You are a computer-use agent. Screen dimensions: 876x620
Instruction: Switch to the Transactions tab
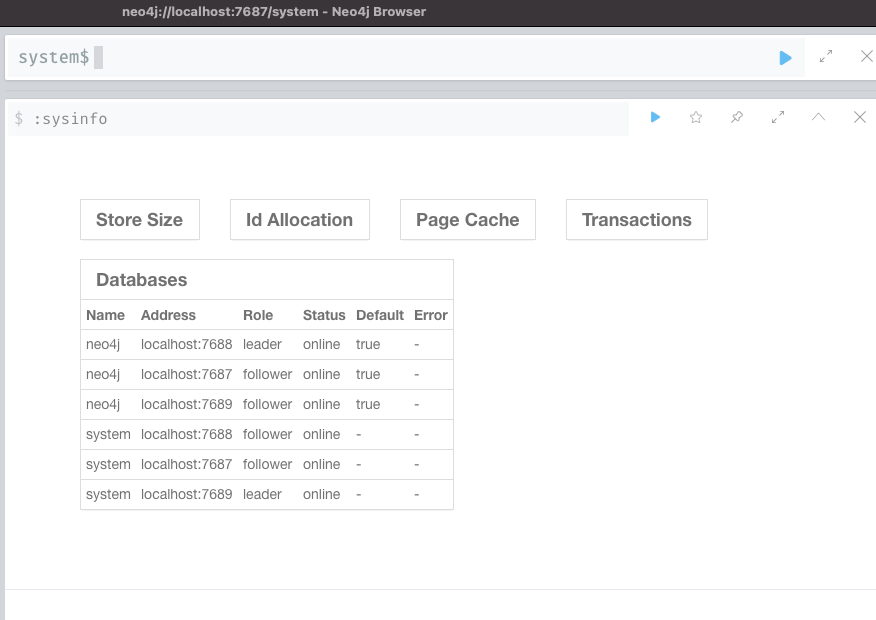(x=636, y=219)
